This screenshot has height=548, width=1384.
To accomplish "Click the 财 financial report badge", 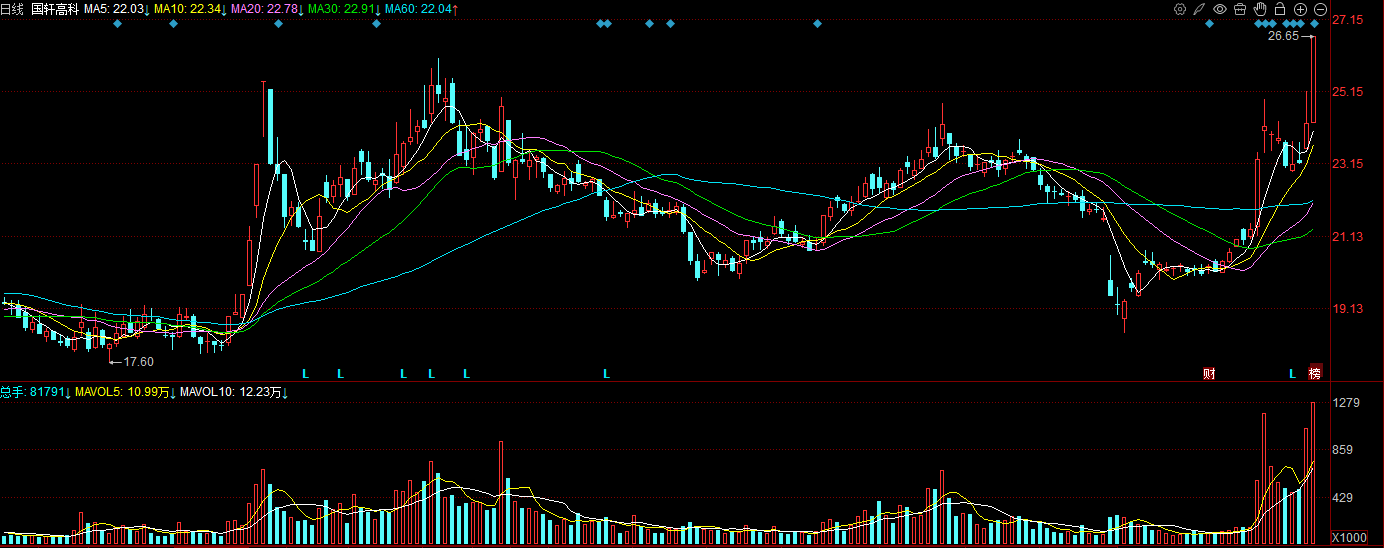I will pyautogui.click(x=1209, y=373).
